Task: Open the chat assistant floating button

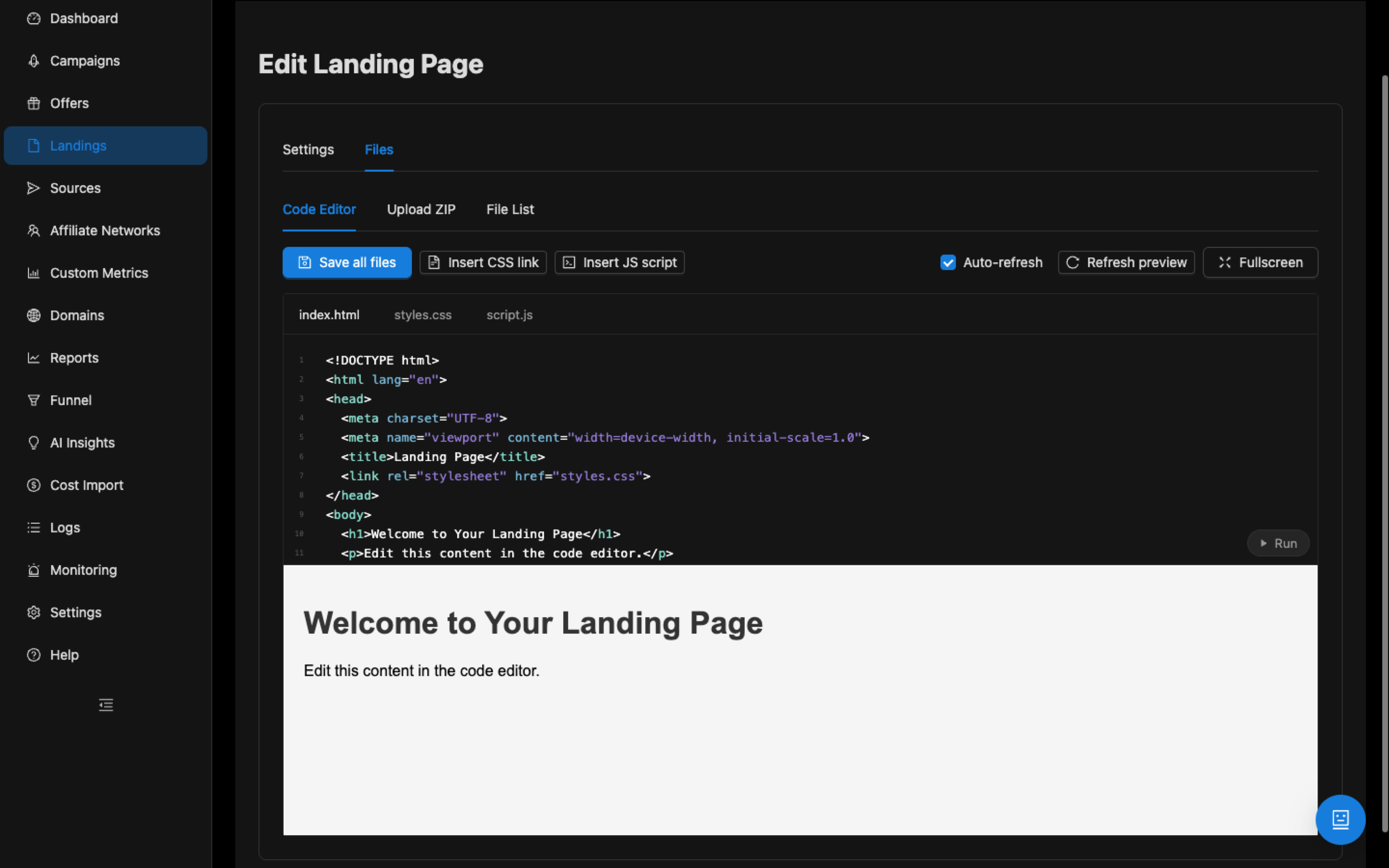Action: (x=1340, y=820)
